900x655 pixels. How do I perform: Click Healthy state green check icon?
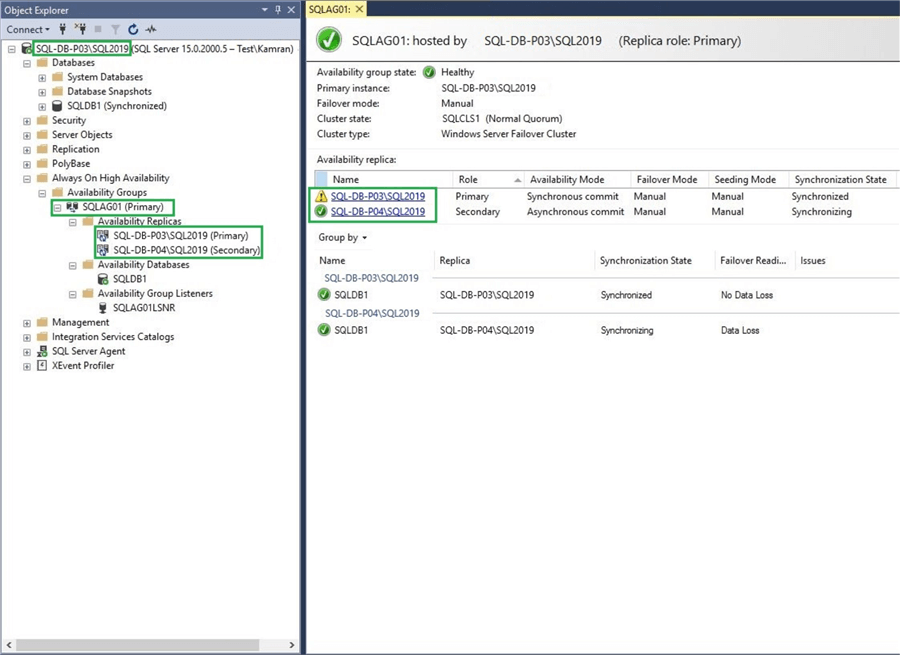[429, 72]
